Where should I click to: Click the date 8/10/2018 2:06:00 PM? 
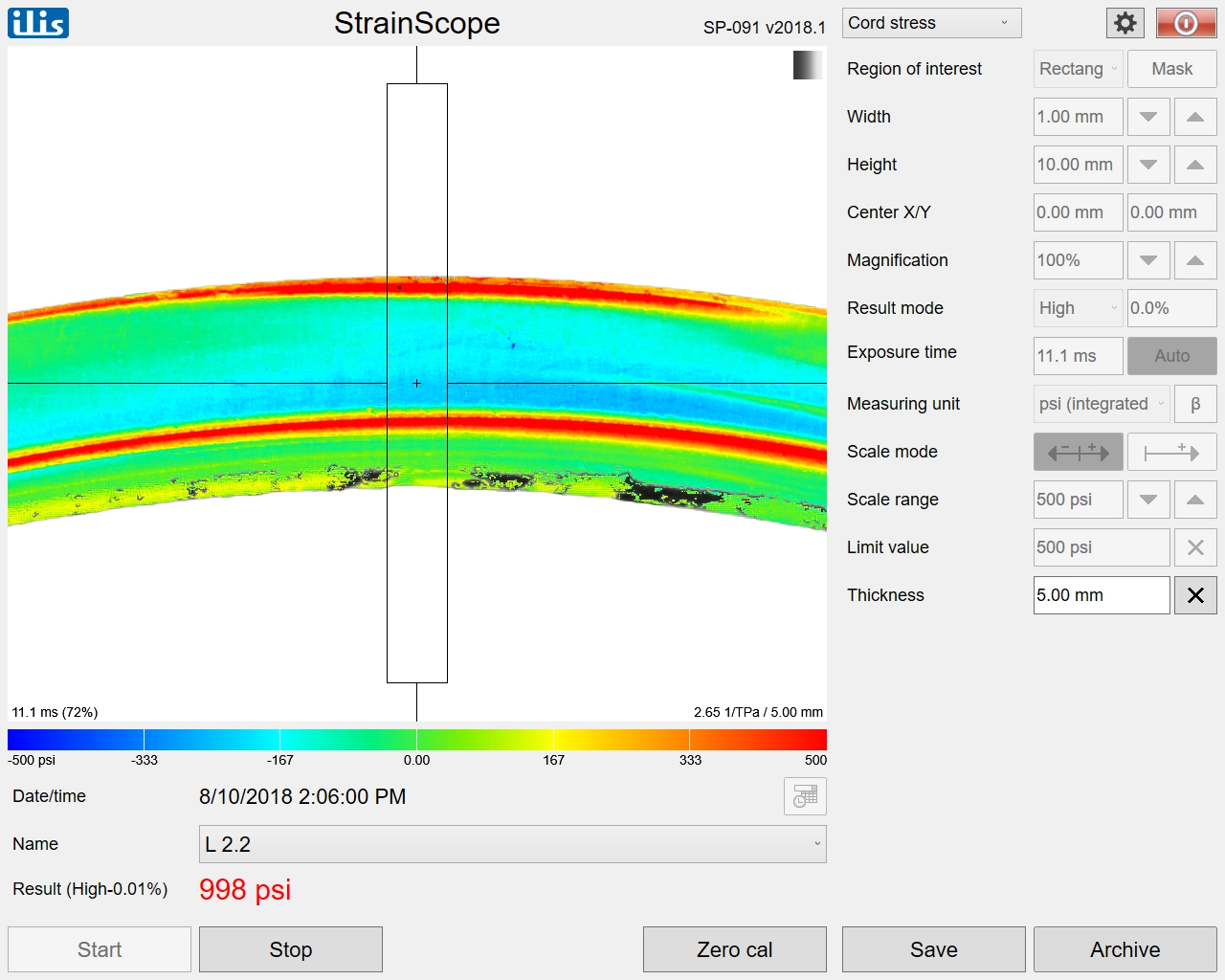(302, 796)
